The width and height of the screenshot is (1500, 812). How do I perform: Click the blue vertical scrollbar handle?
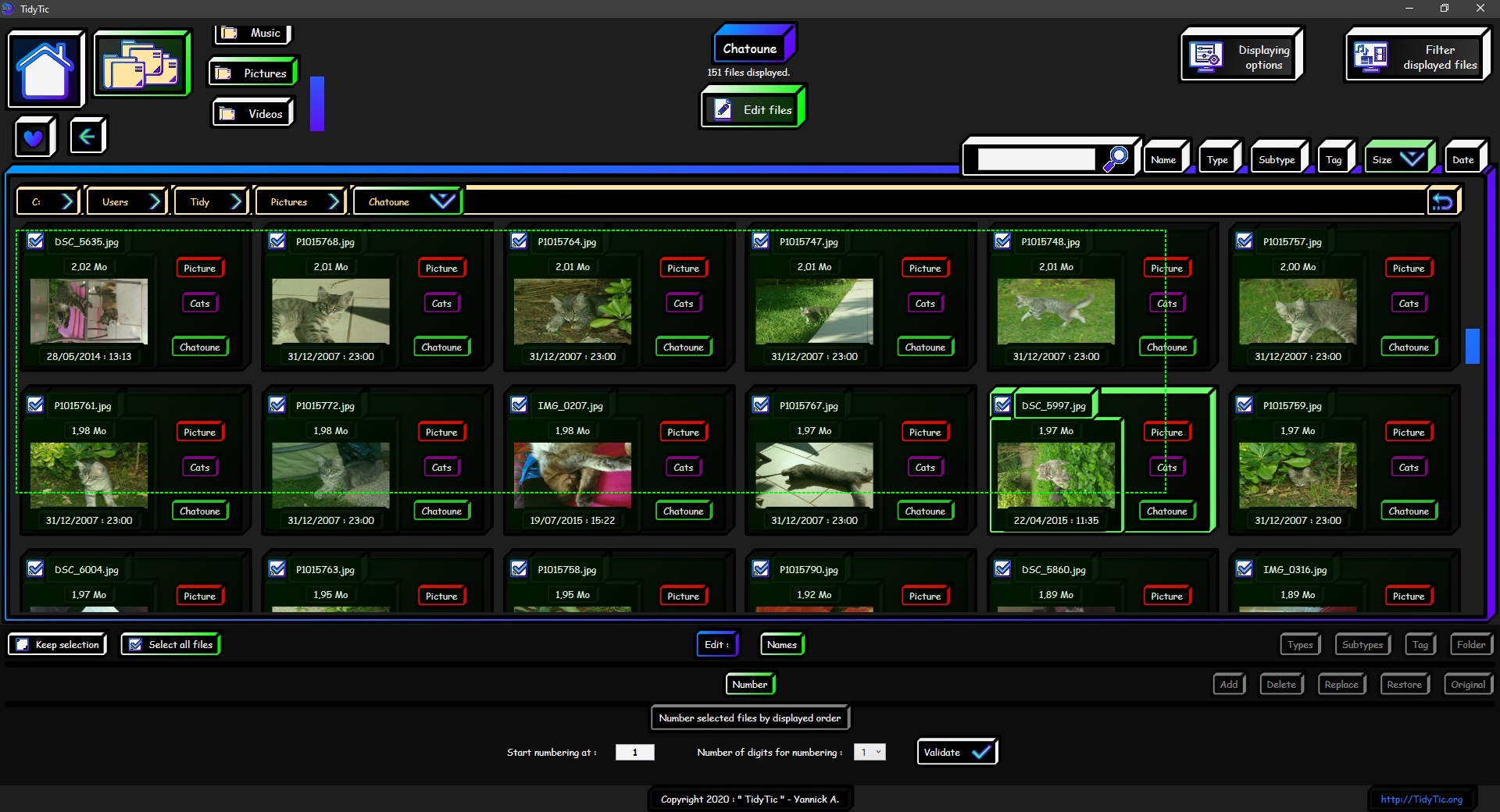pos(1472,346)
